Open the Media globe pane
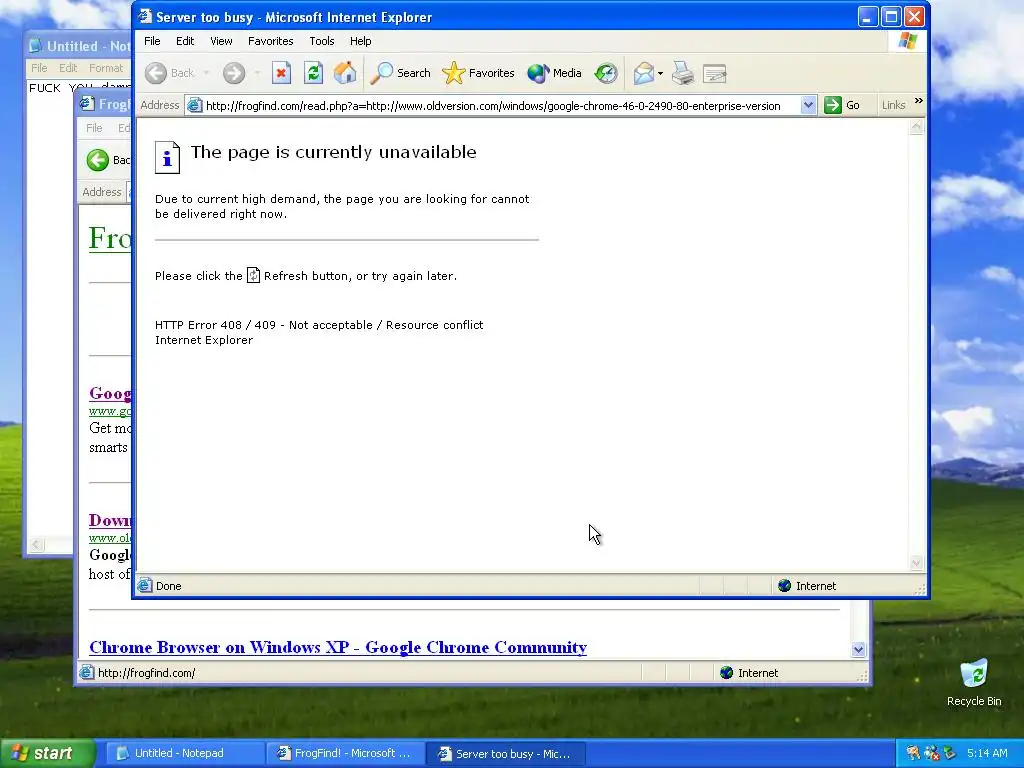 tap(554, 73)
